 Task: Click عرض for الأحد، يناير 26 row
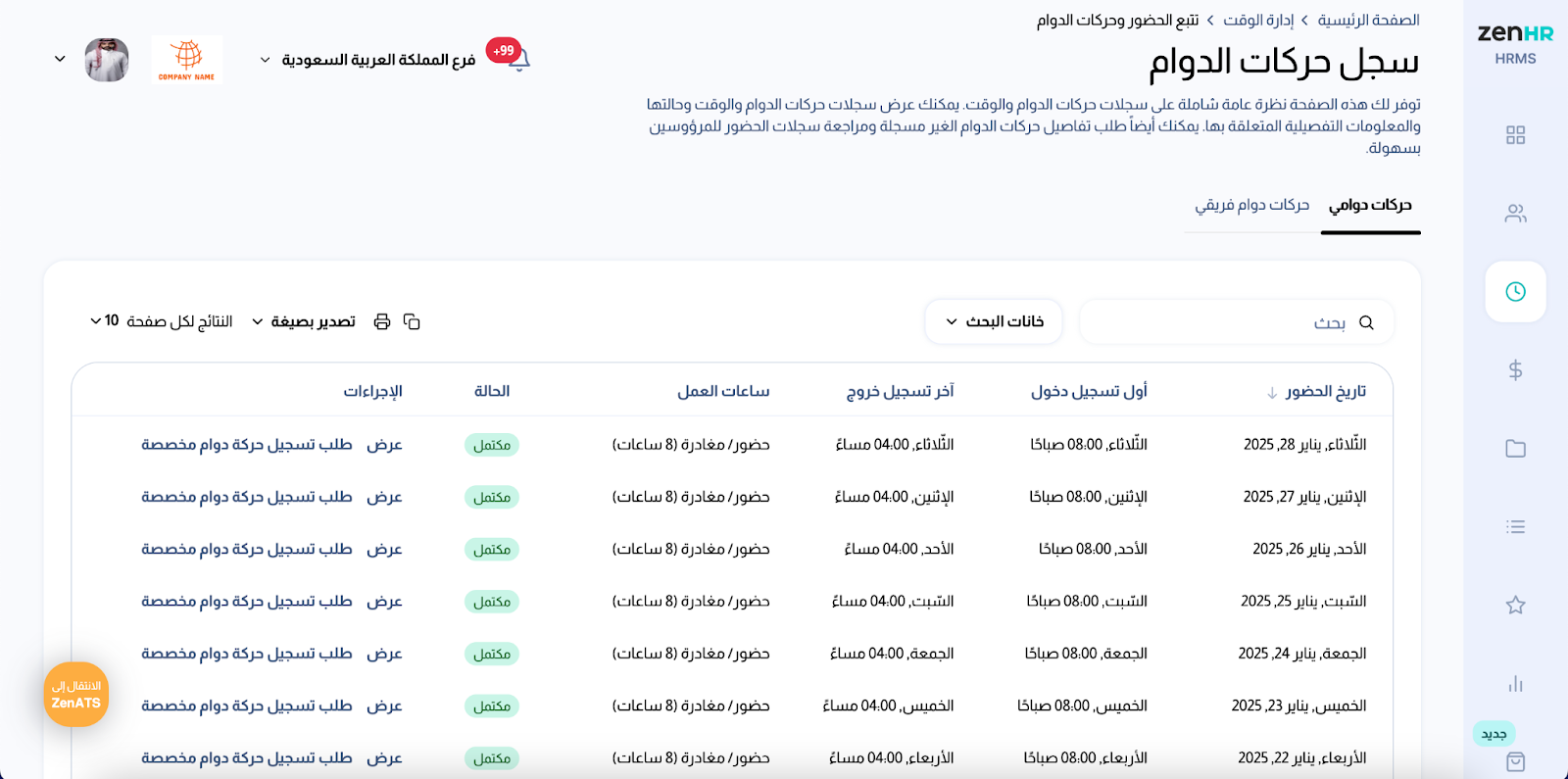click(384, 550)
